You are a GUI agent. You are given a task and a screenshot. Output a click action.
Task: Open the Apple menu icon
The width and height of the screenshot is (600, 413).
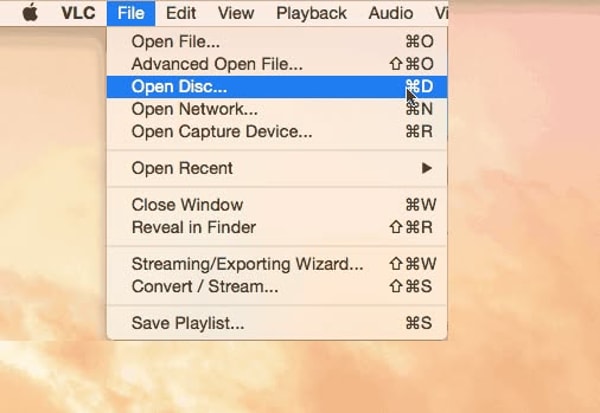tap(30, 13)
